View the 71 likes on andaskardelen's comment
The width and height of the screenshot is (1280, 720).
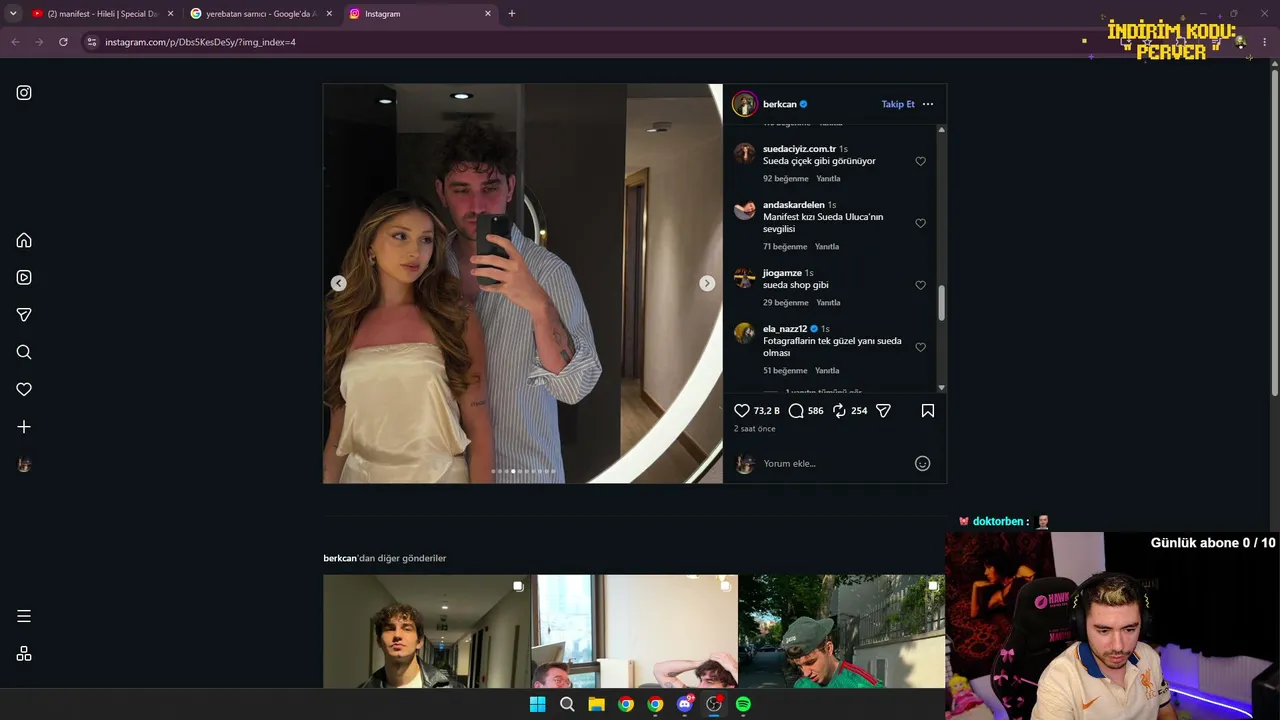pos(785,247)
